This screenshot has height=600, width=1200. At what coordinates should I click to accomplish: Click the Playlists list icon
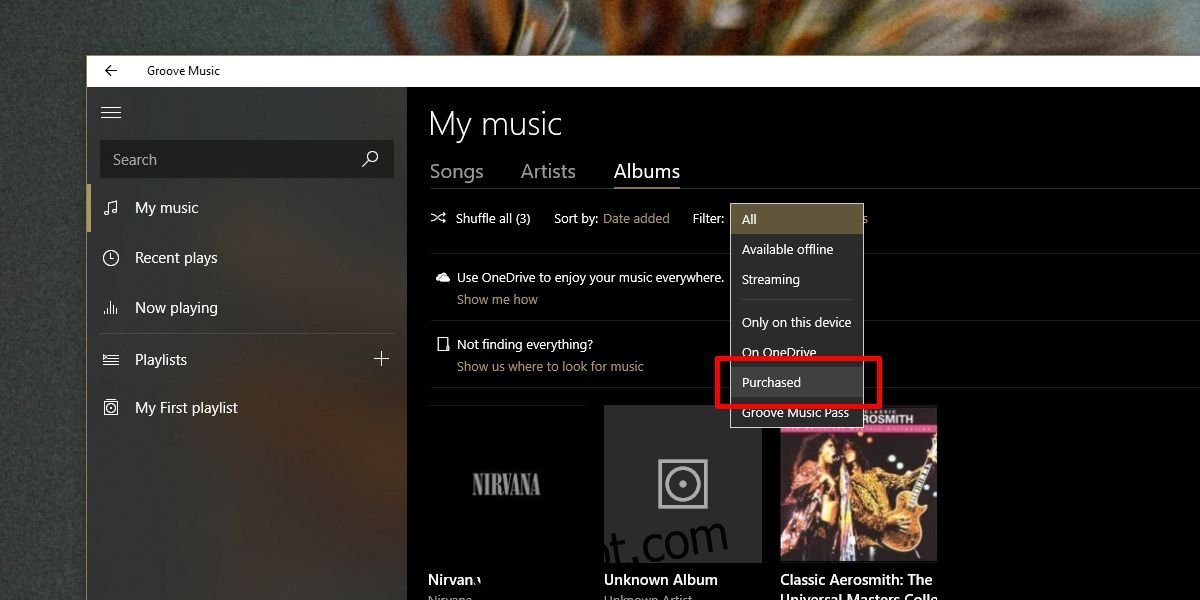(111, 360)
